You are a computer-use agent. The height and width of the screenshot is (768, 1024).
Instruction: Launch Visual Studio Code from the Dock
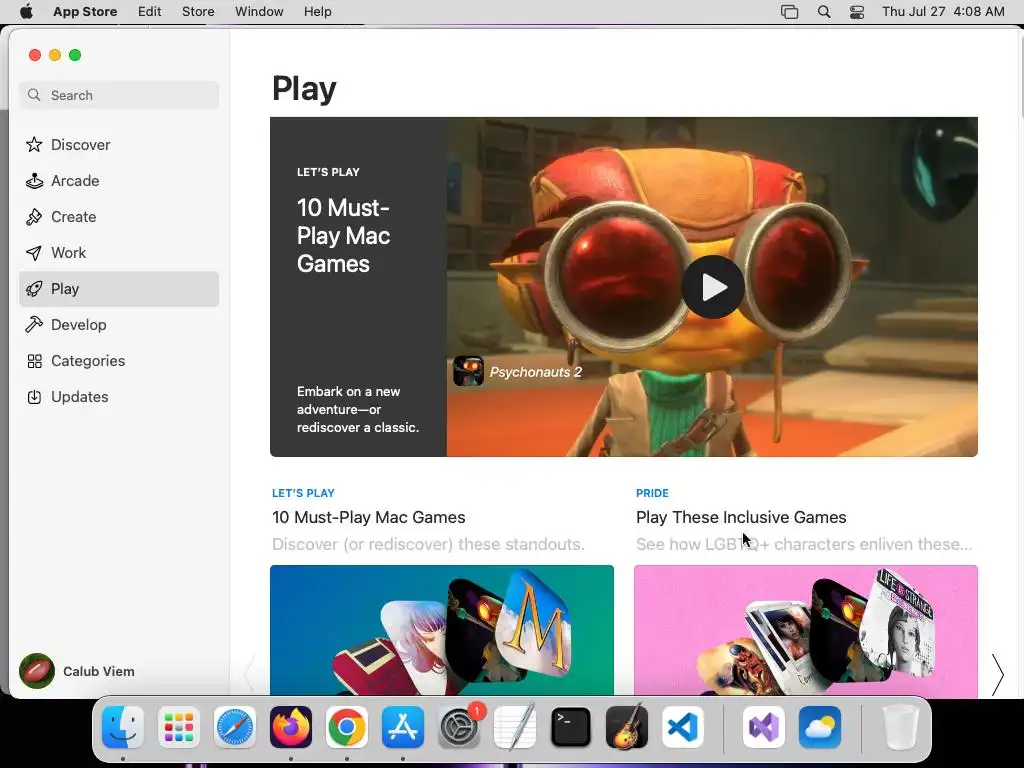[683, 727]
